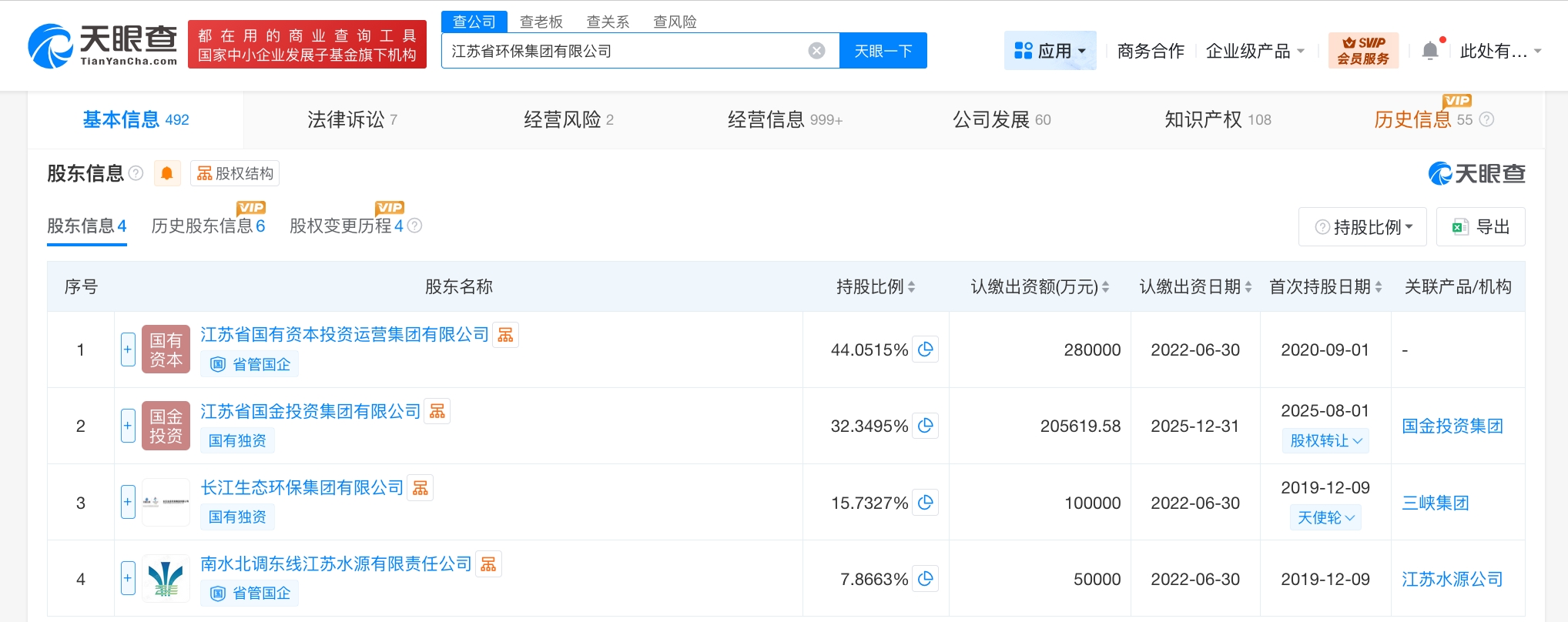
Task: Open the 持股比例 dropdown filter
Action: (x=1362, y=227)
